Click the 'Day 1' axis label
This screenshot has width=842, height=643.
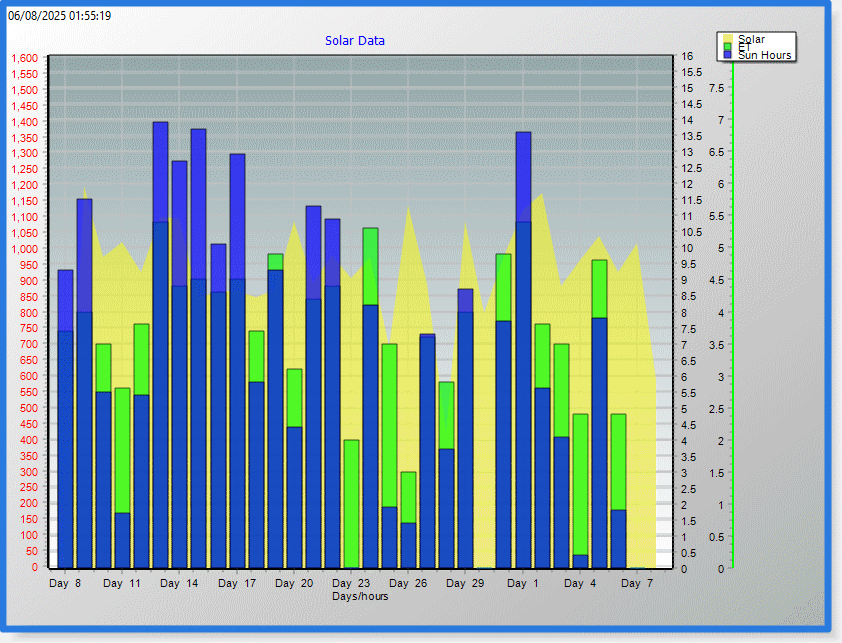tap(522, 583)
